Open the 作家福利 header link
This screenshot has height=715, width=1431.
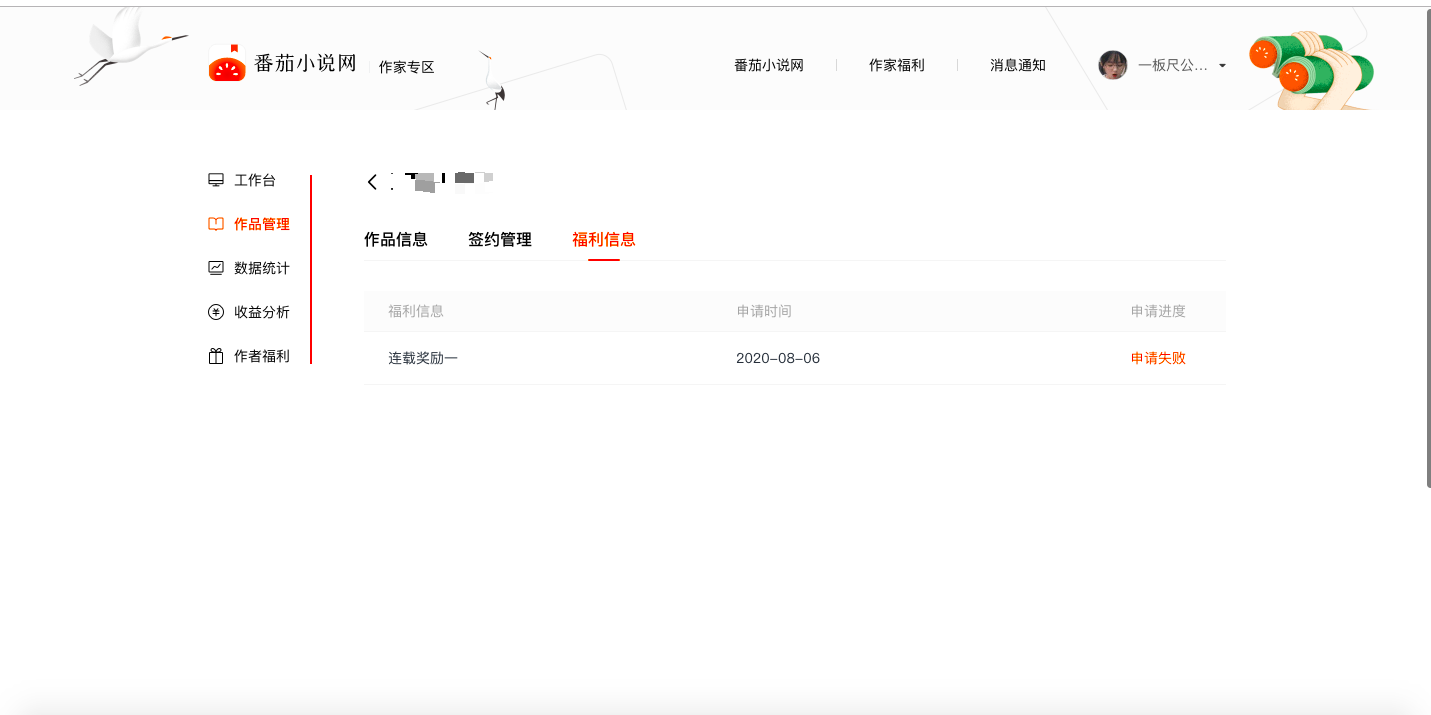[897, 65]
